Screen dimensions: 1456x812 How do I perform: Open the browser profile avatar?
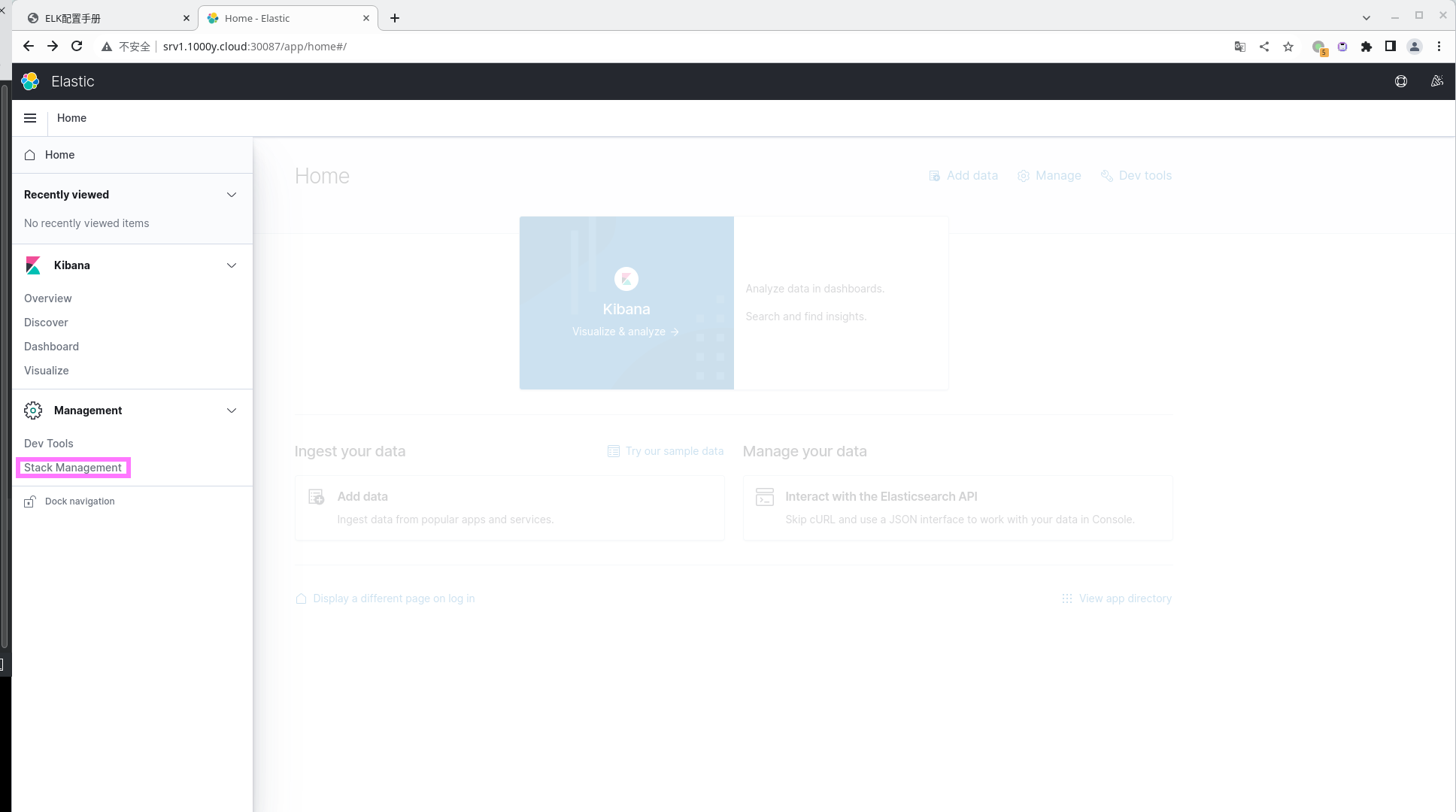1415,47
